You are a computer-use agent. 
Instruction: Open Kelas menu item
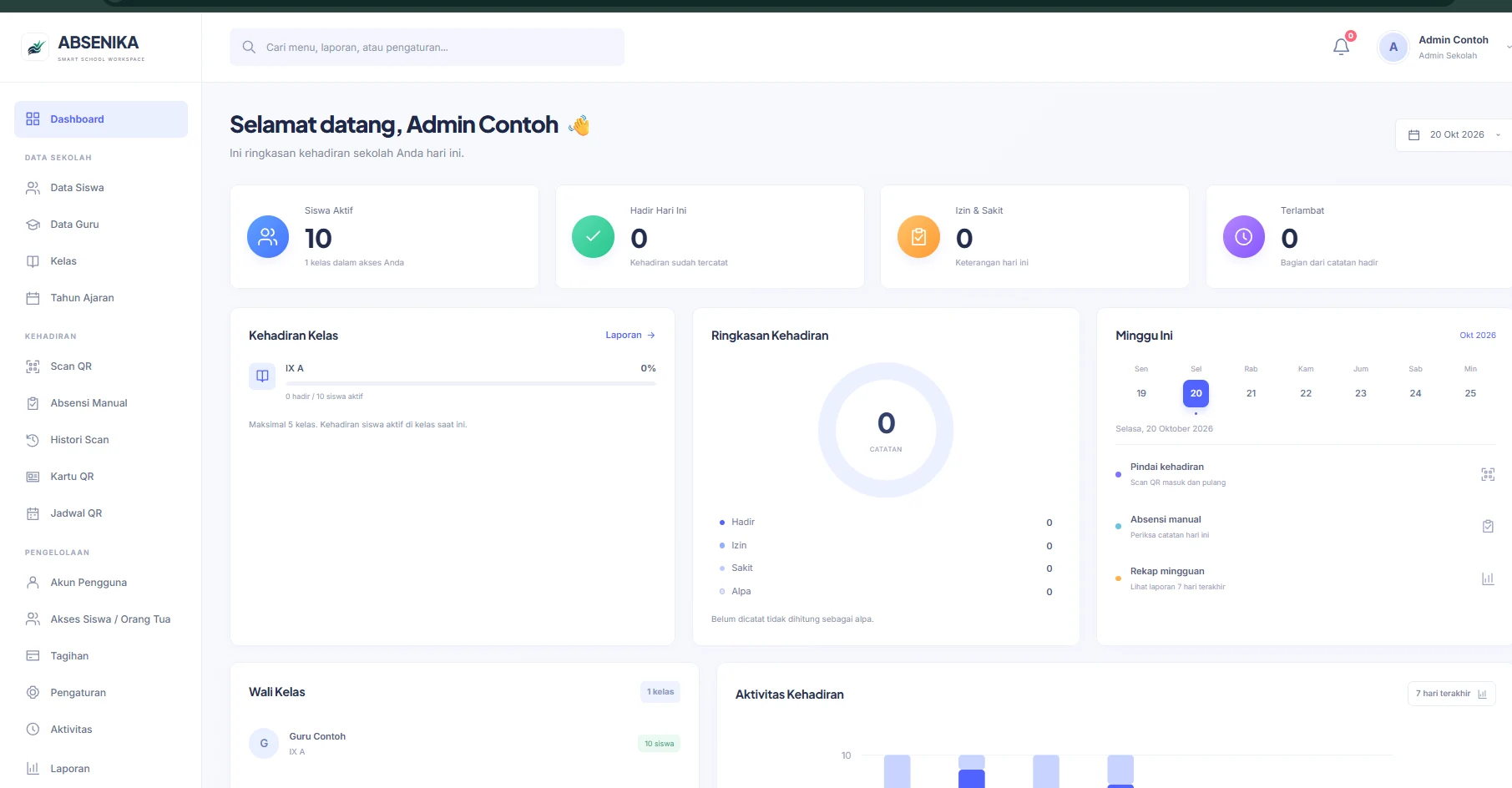101,261
